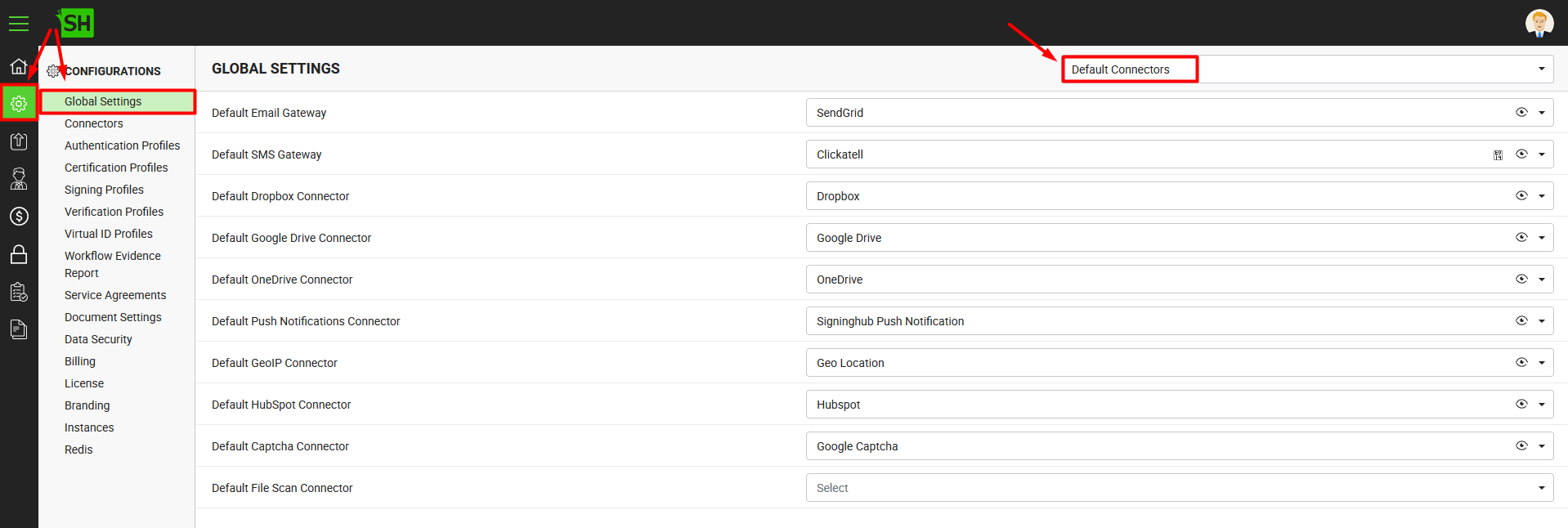Expand the Default Push Notifications Connector dropdown
This screenshot has width=1568, height=528.
coord(1542,321)
